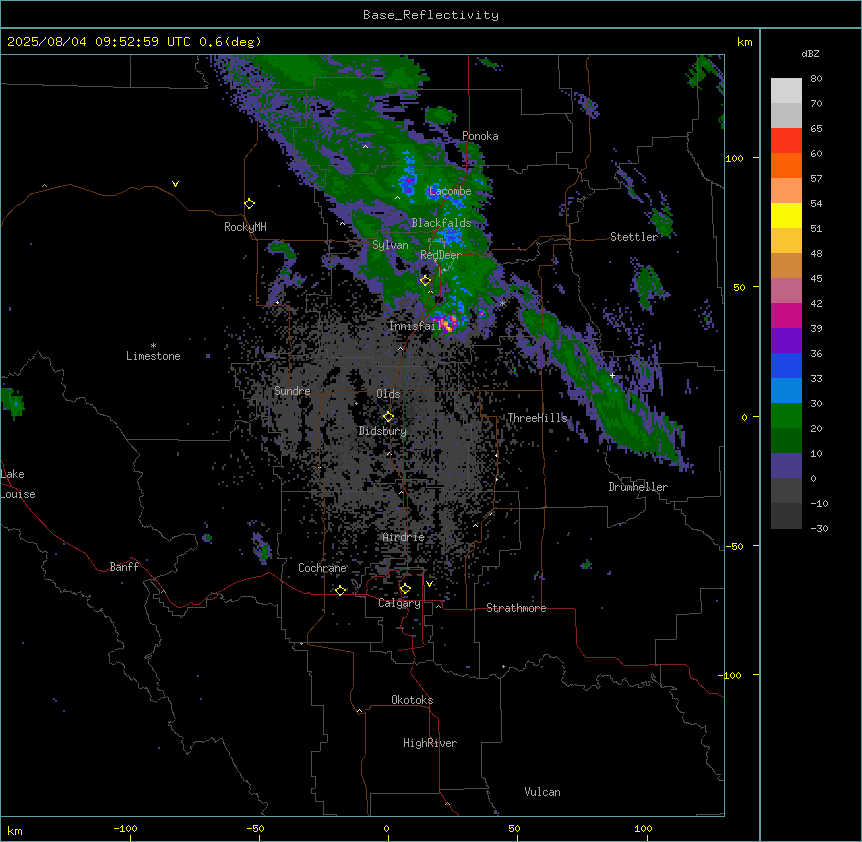Click the Innisfail label

413,326
